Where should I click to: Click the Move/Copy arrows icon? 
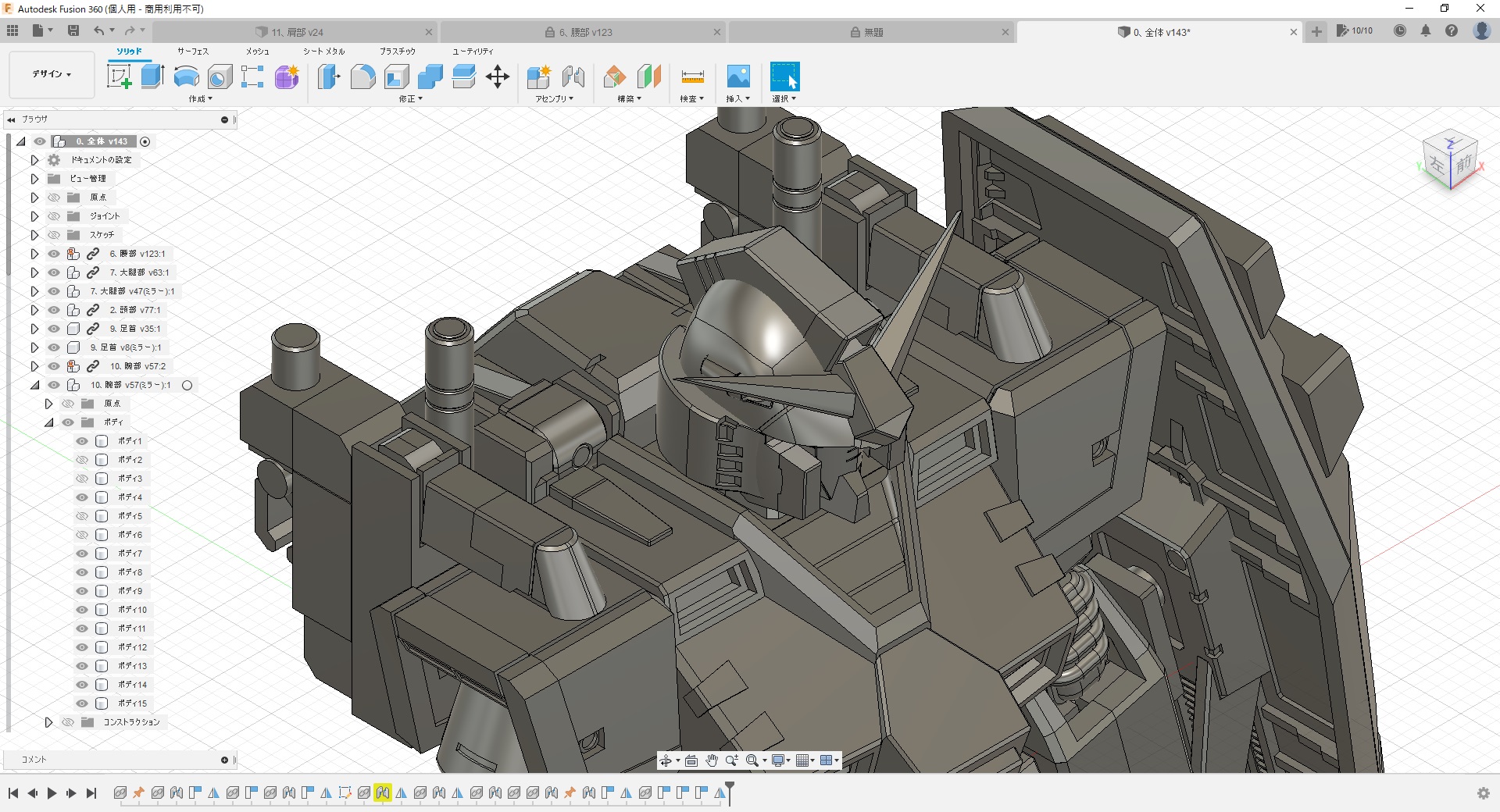click(497, 77)
